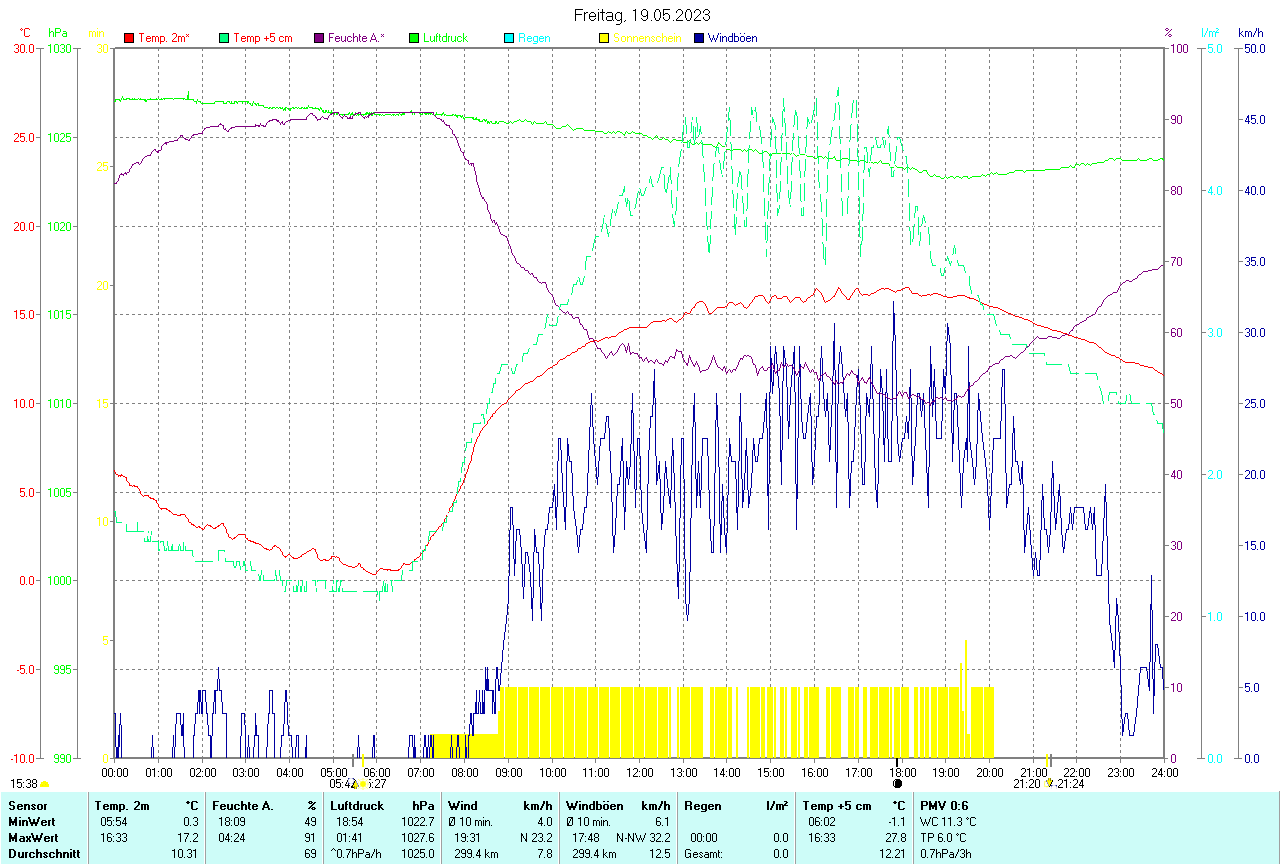Click maximum pressure value 1027.6

(417, 838)
